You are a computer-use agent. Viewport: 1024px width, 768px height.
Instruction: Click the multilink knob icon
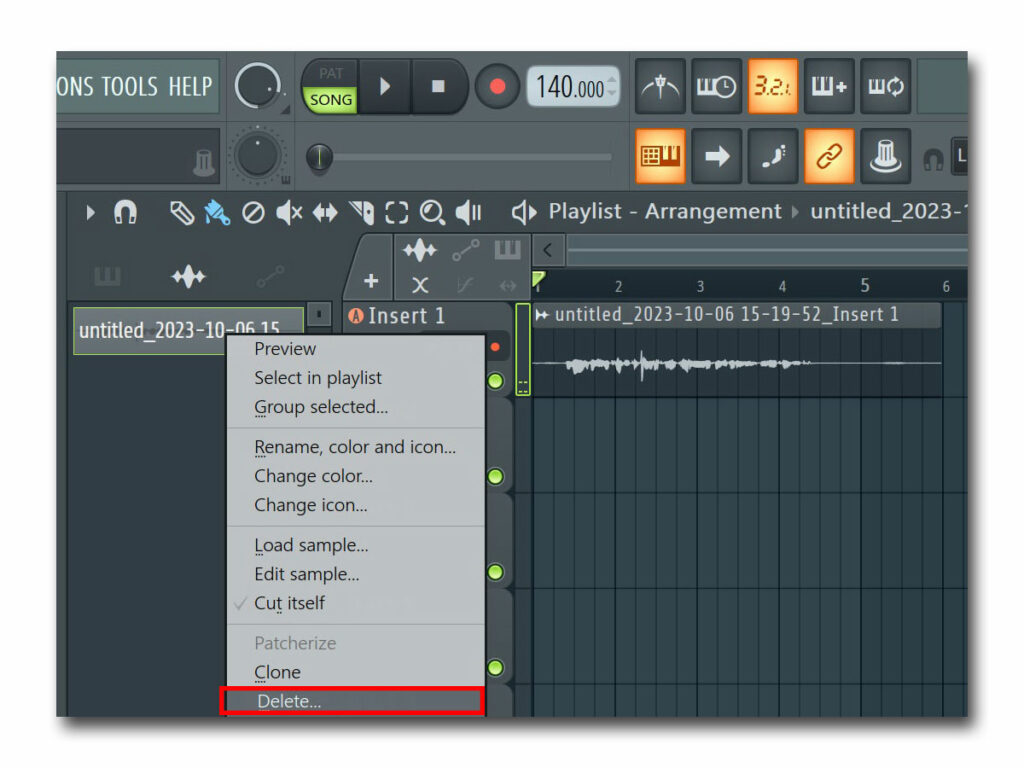885,156
